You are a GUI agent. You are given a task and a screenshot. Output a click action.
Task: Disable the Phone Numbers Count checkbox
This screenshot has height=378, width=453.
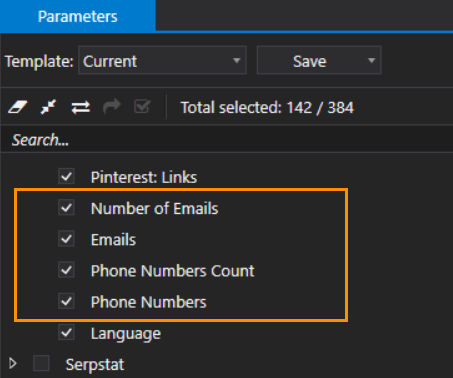[66, 270]
